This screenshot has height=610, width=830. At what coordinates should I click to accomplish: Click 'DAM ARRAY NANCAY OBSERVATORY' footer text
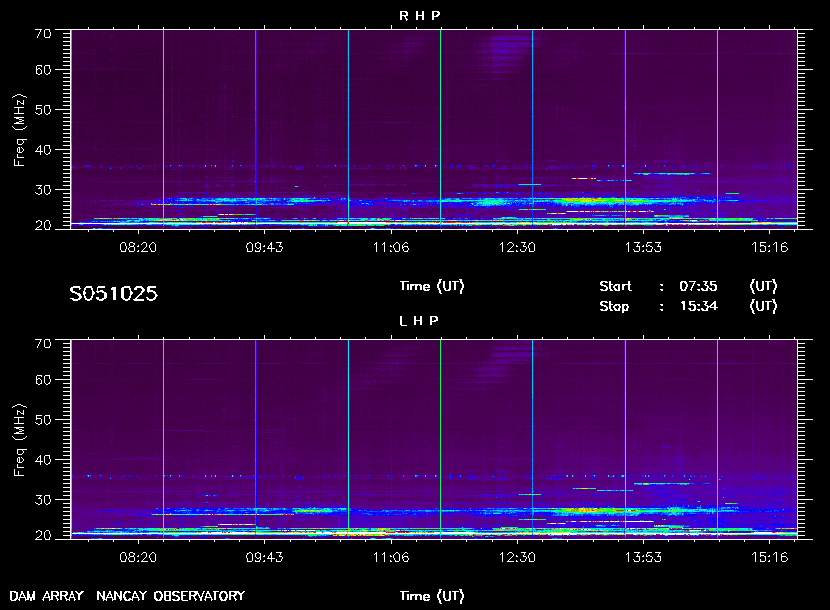[x=127, y=596]
